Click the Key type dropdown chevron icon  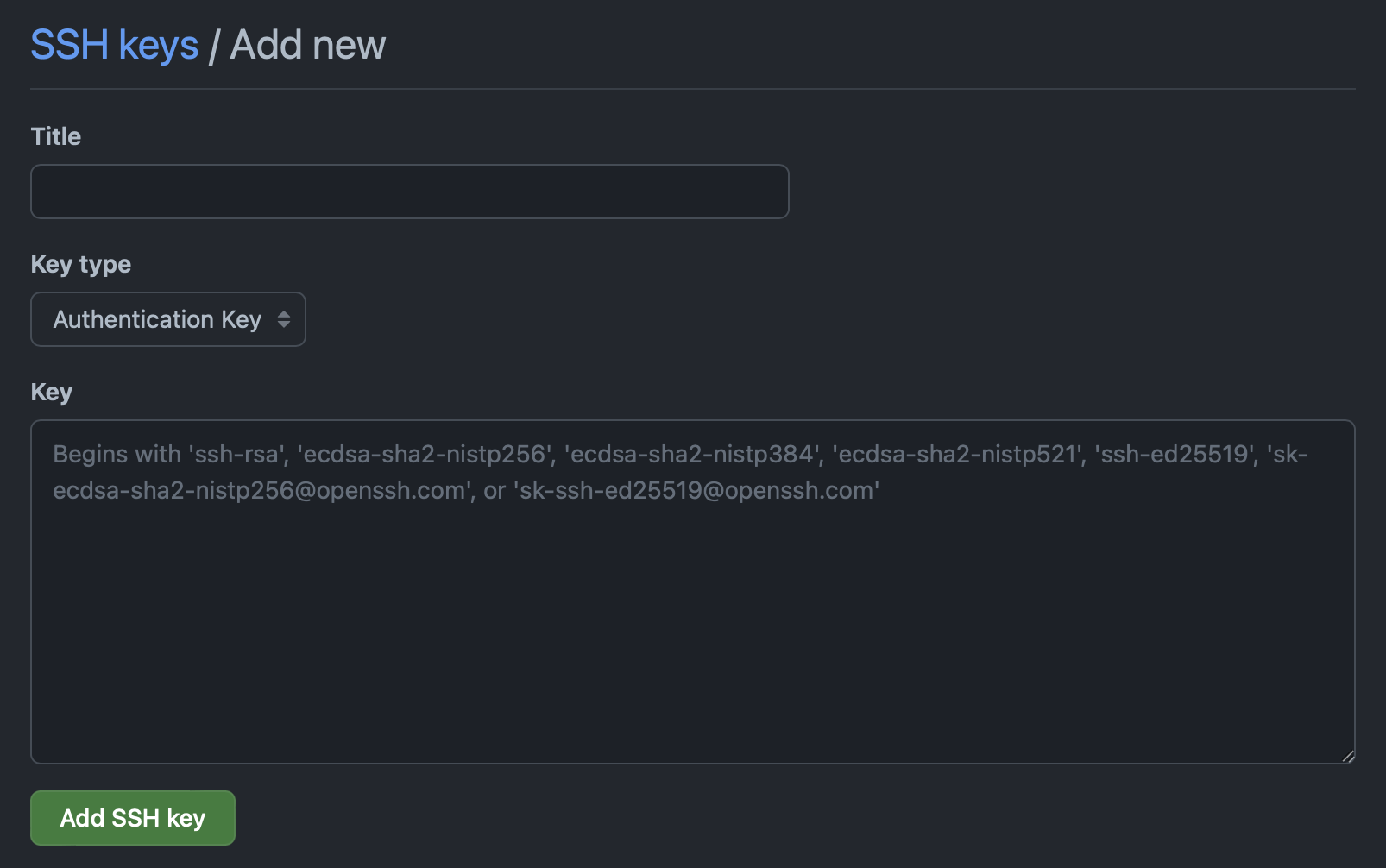pos(286,319)
